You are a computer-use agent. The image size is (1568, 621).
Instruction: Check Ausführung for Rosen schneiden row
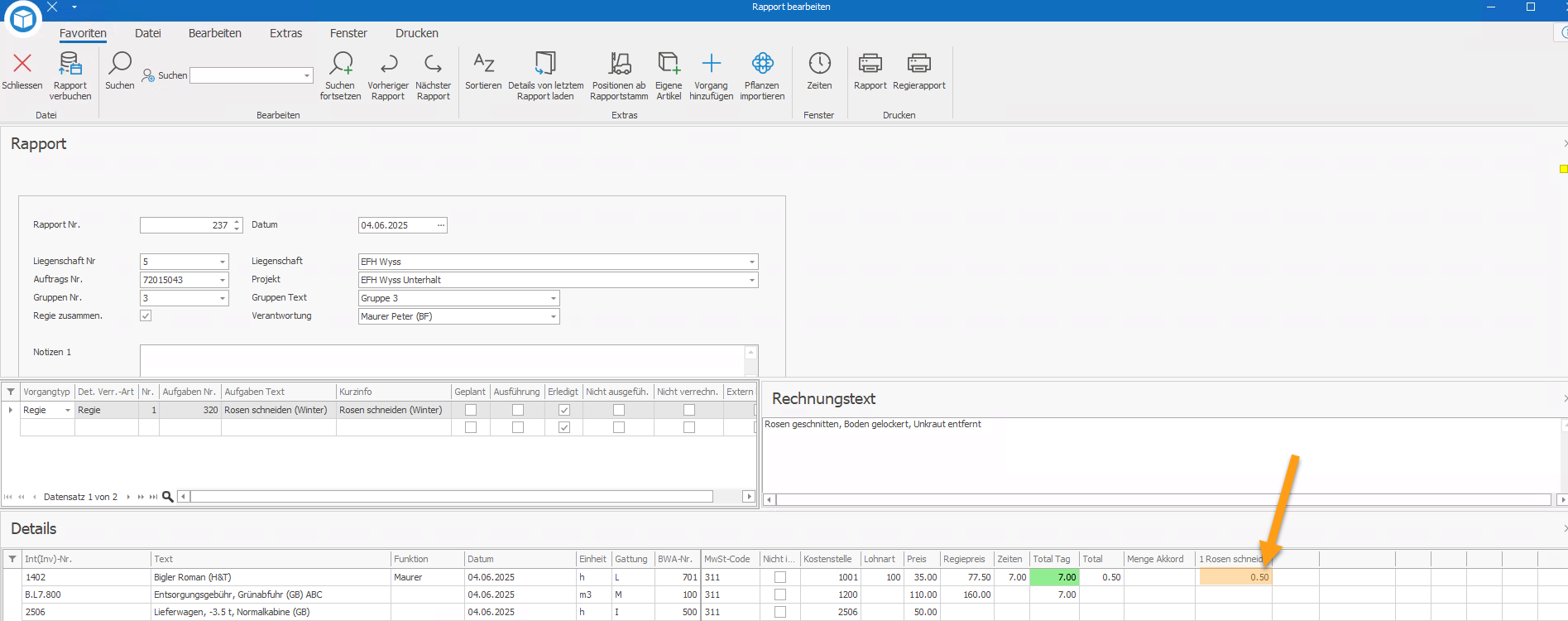(x=518, y=410)
